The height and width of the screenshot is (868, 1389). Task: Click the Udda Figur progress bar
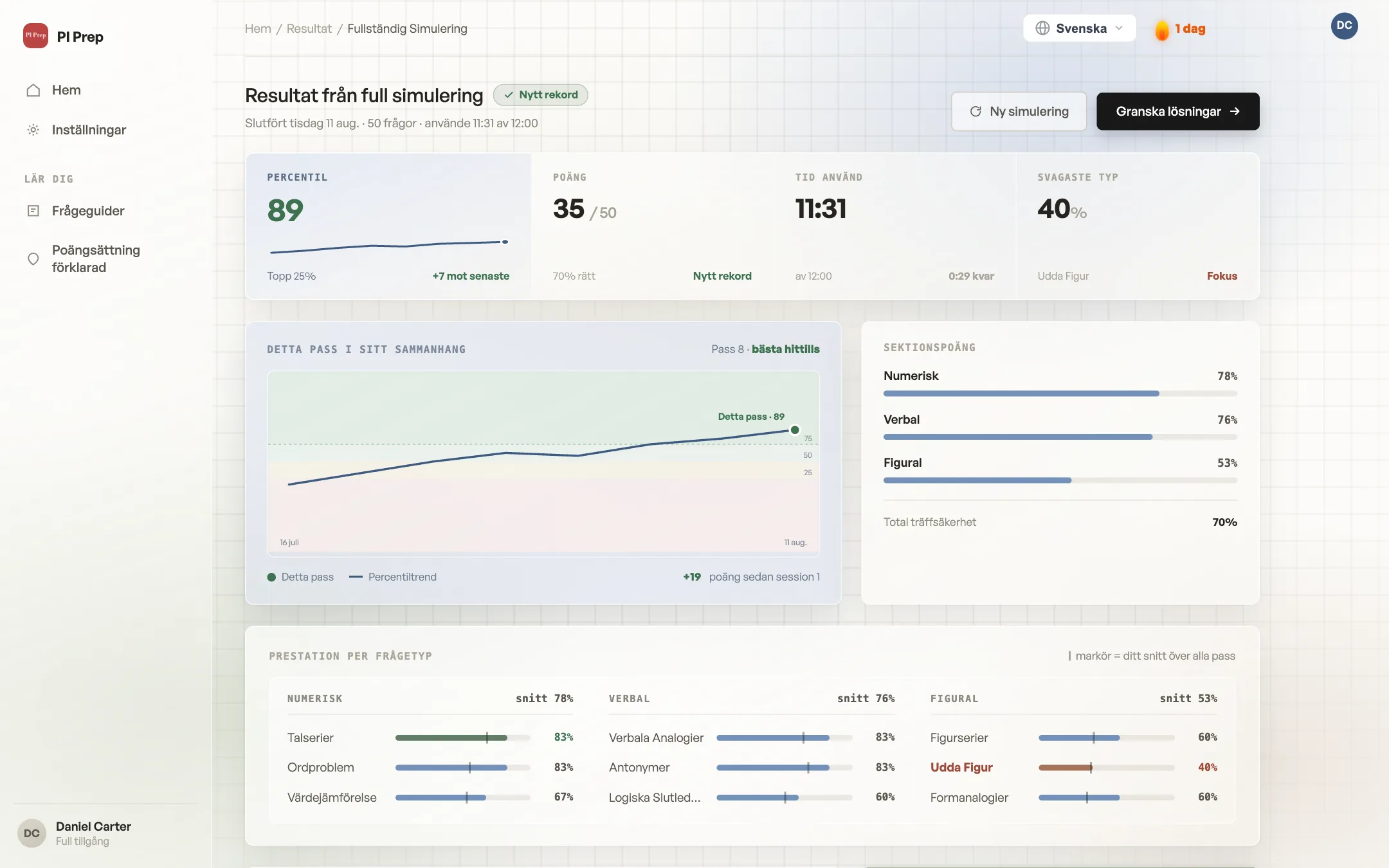click(x=1106, y=767)
